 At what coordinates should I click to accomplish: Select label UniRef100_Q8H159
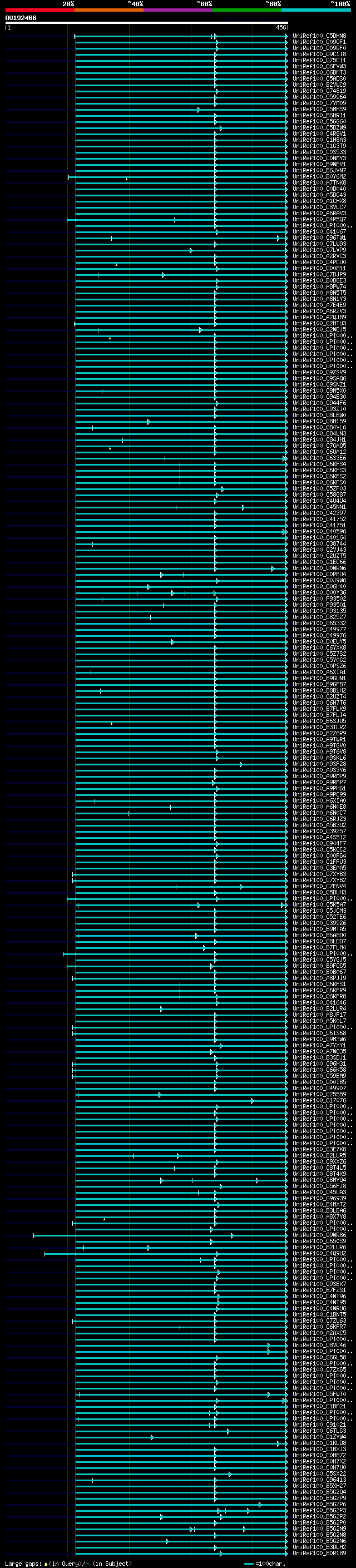coord(319,421)
